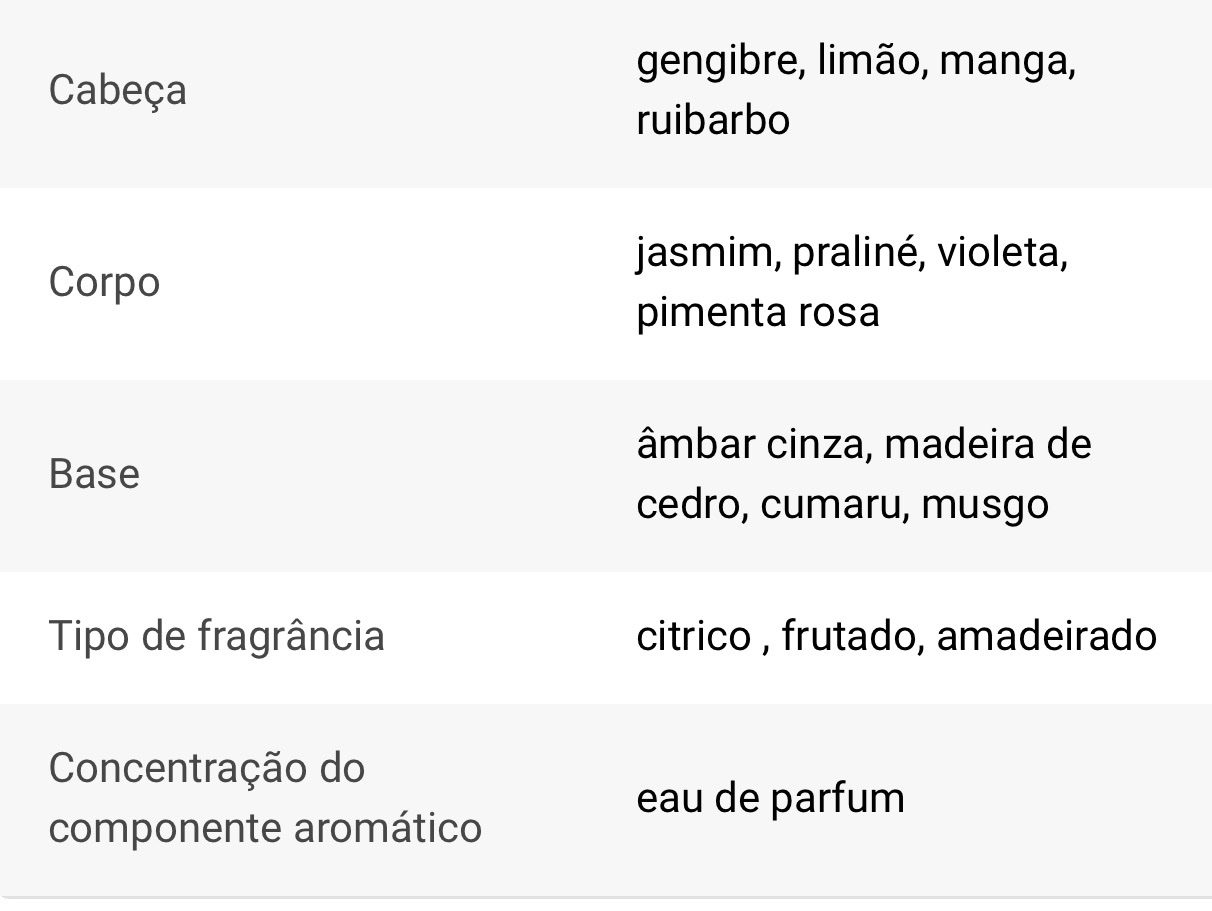Select the word limão in Cabeça notes

pos(868,62)
